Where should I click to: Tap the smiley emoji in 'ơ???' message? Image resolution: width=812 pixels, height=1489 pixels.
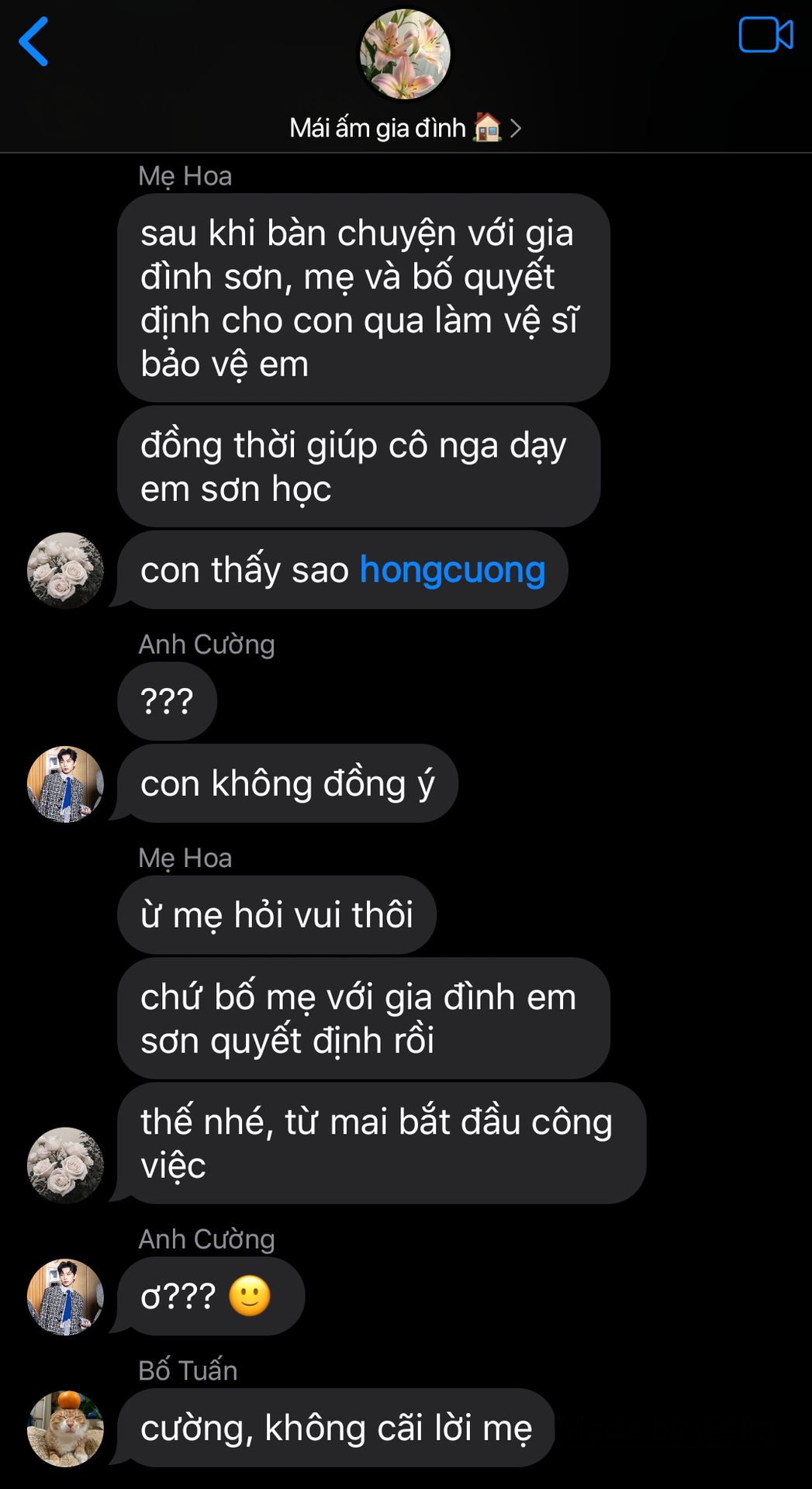250,1296
